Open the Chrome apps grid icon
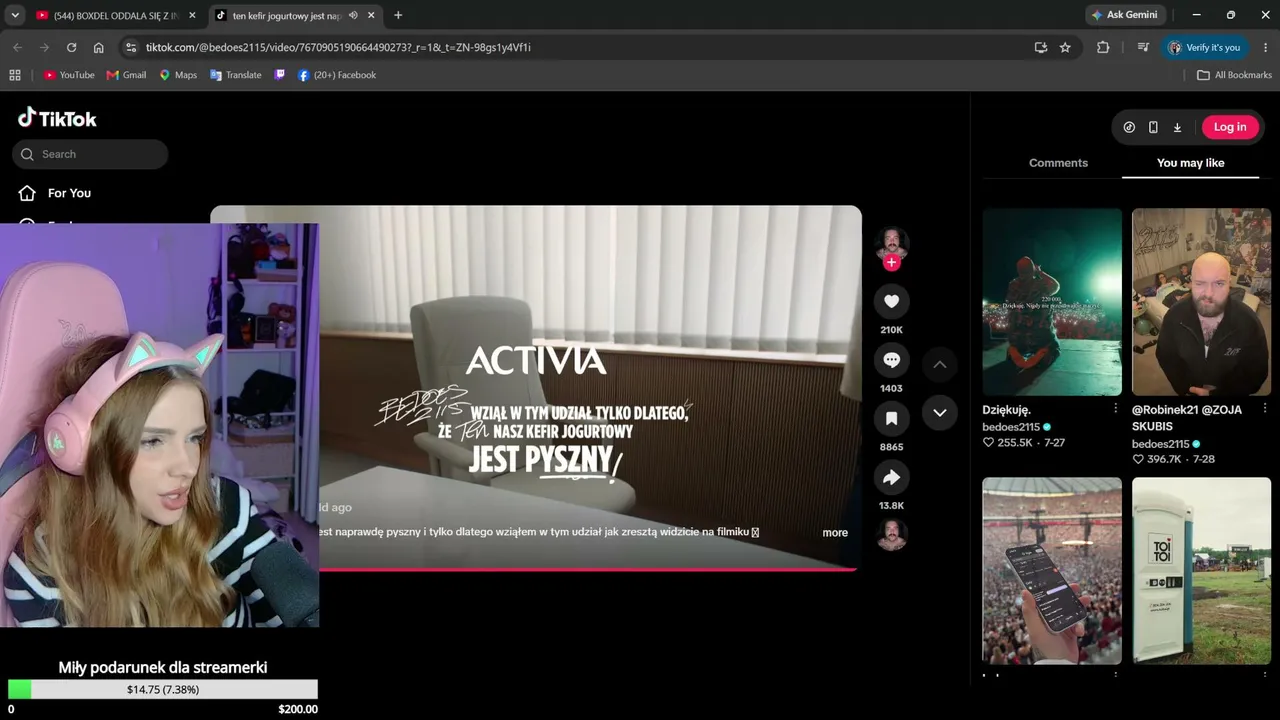The image size is (1280, 720). (x=14, y=75)
